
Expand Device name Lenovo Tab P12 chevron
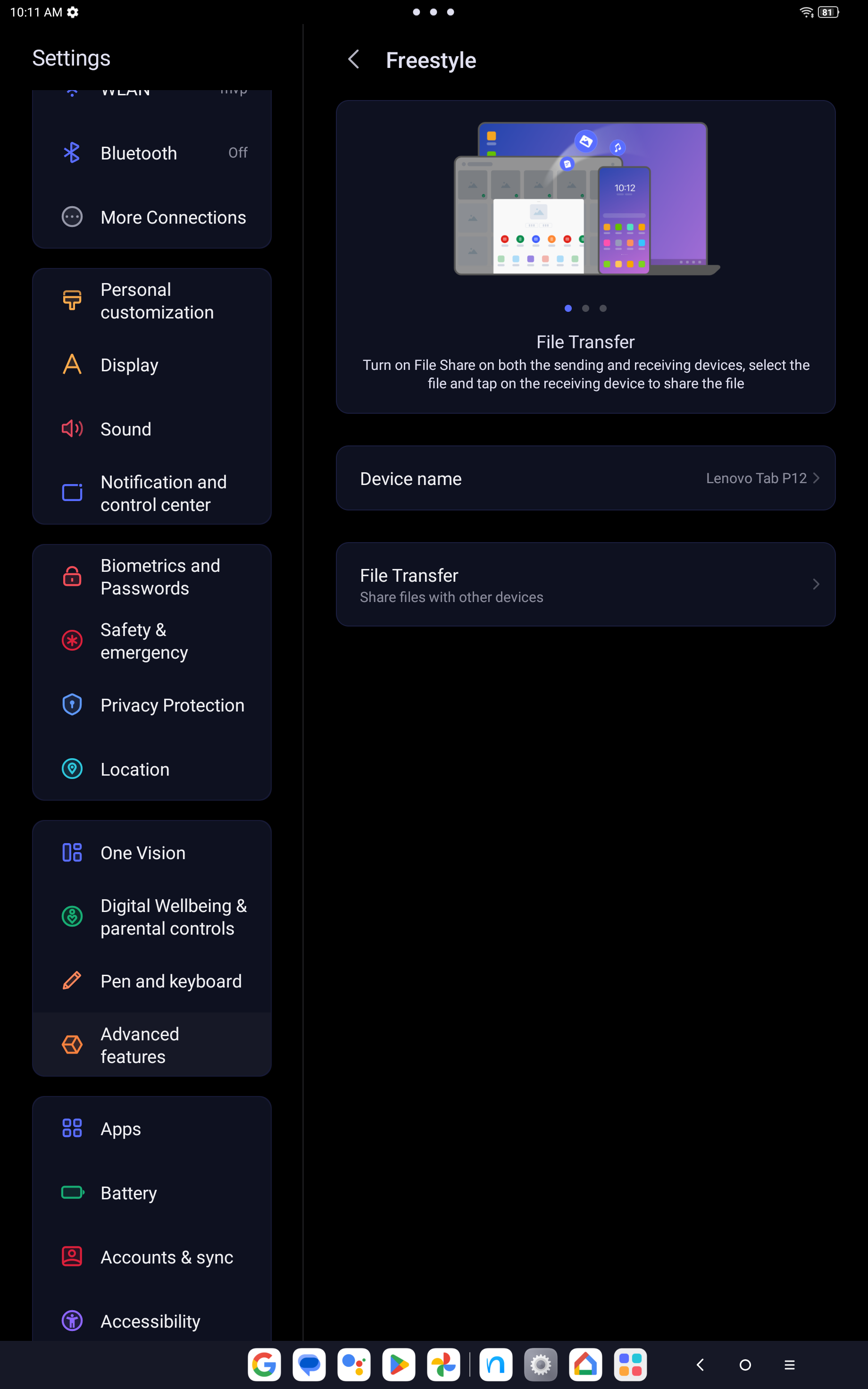[816, 478]
